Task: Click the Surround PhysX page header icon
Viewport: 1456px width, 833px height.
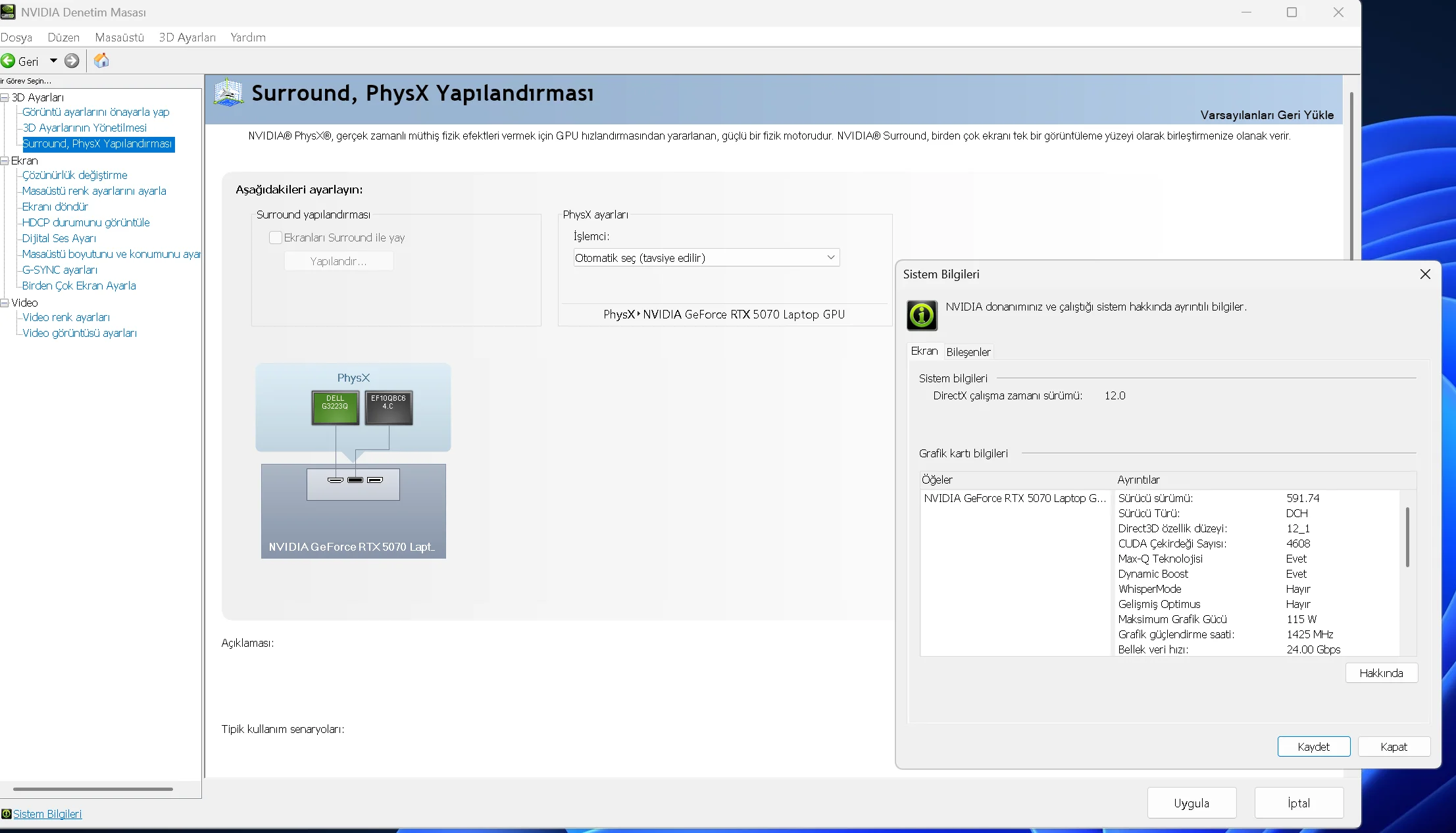Action: (x=228, y=93)
